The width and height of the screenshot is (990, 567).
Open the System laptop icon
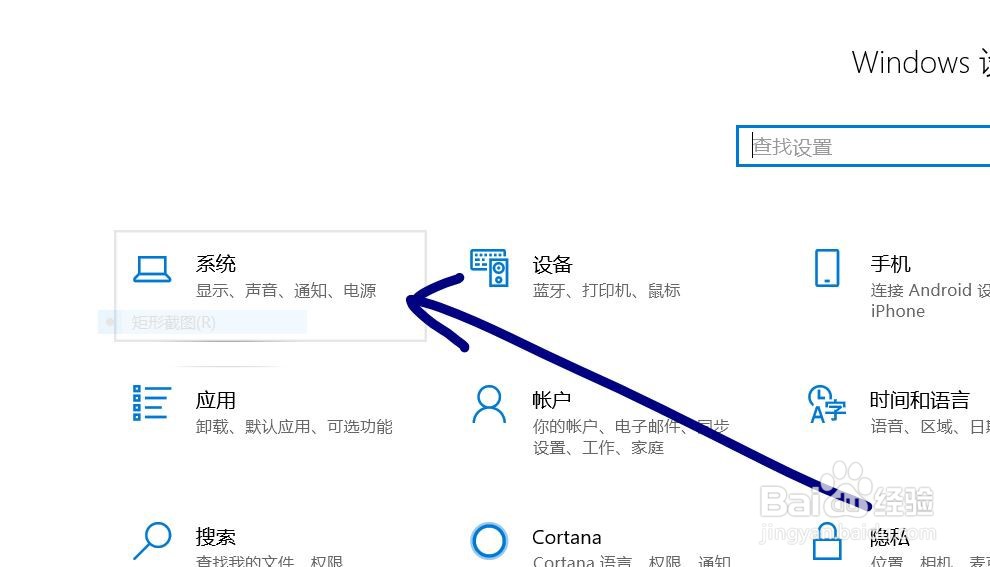(x=152, y=269)
